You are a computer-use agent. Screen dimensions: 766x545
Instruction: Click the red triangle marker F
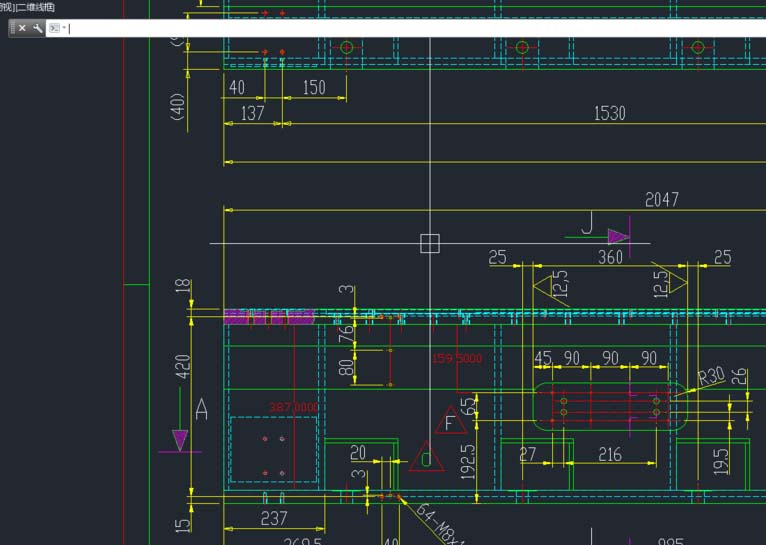click(450, 420)
